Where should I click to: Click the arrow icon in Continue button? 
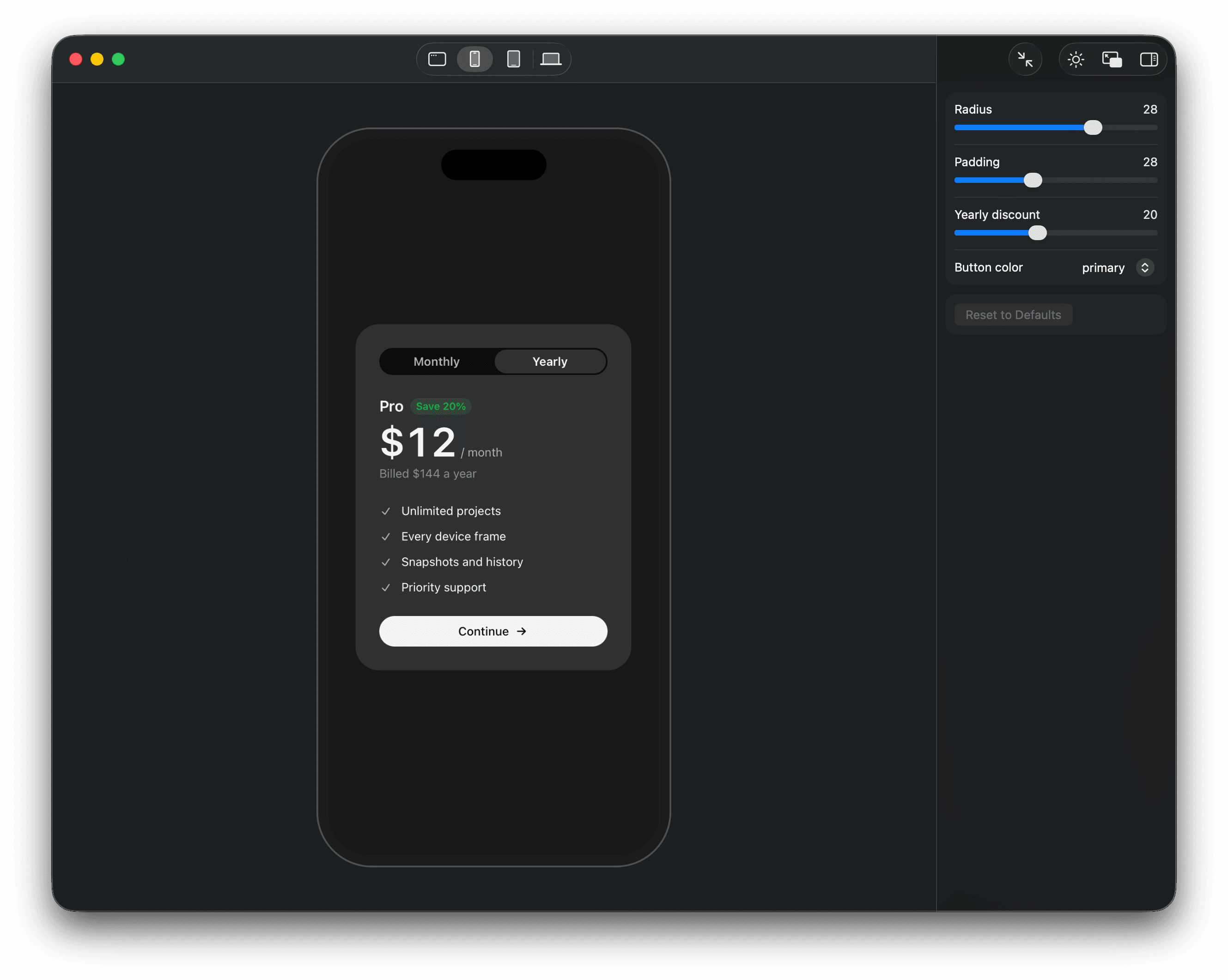tap(521, 631)
